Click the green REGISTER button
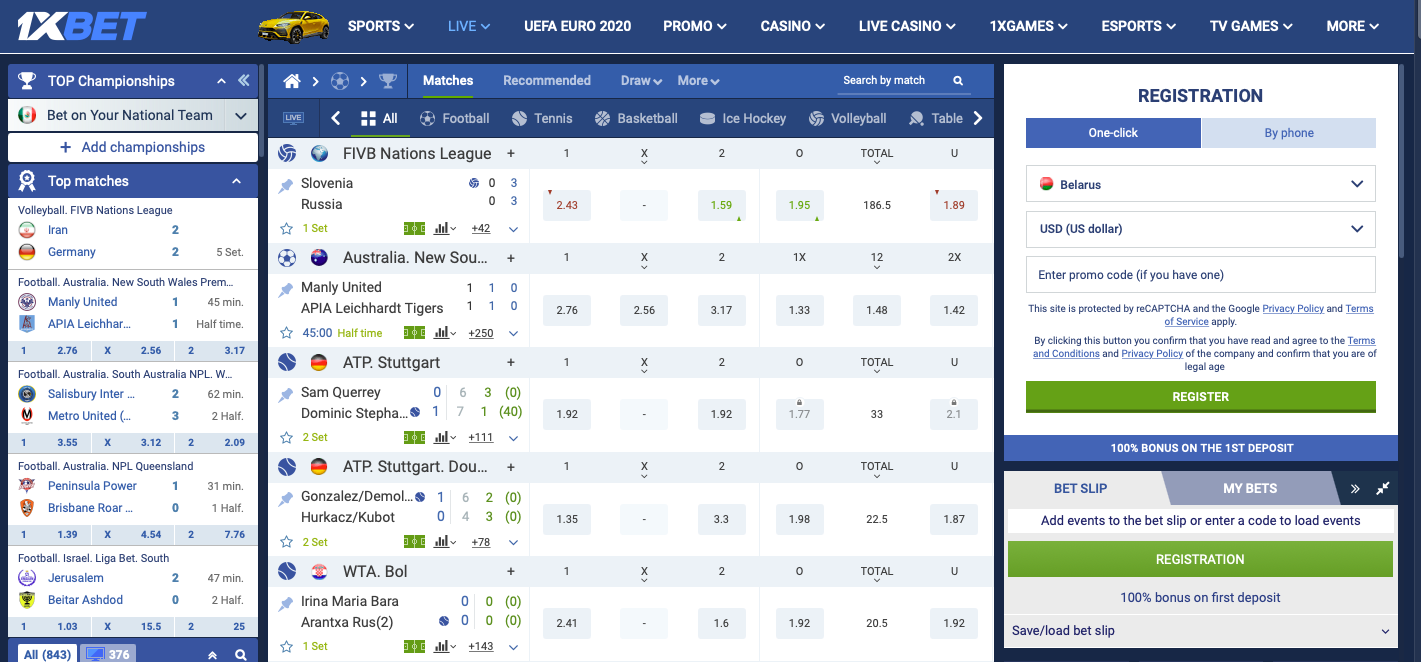Viewport: 1421px width, 662px height. [x=1200, y=397]
